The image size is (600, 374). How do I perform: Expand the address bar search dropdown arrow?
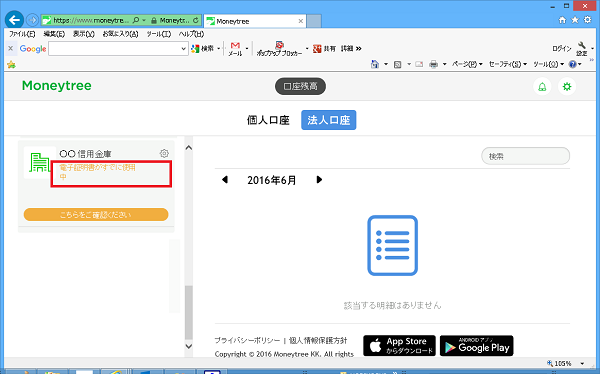tap(144, 20)
